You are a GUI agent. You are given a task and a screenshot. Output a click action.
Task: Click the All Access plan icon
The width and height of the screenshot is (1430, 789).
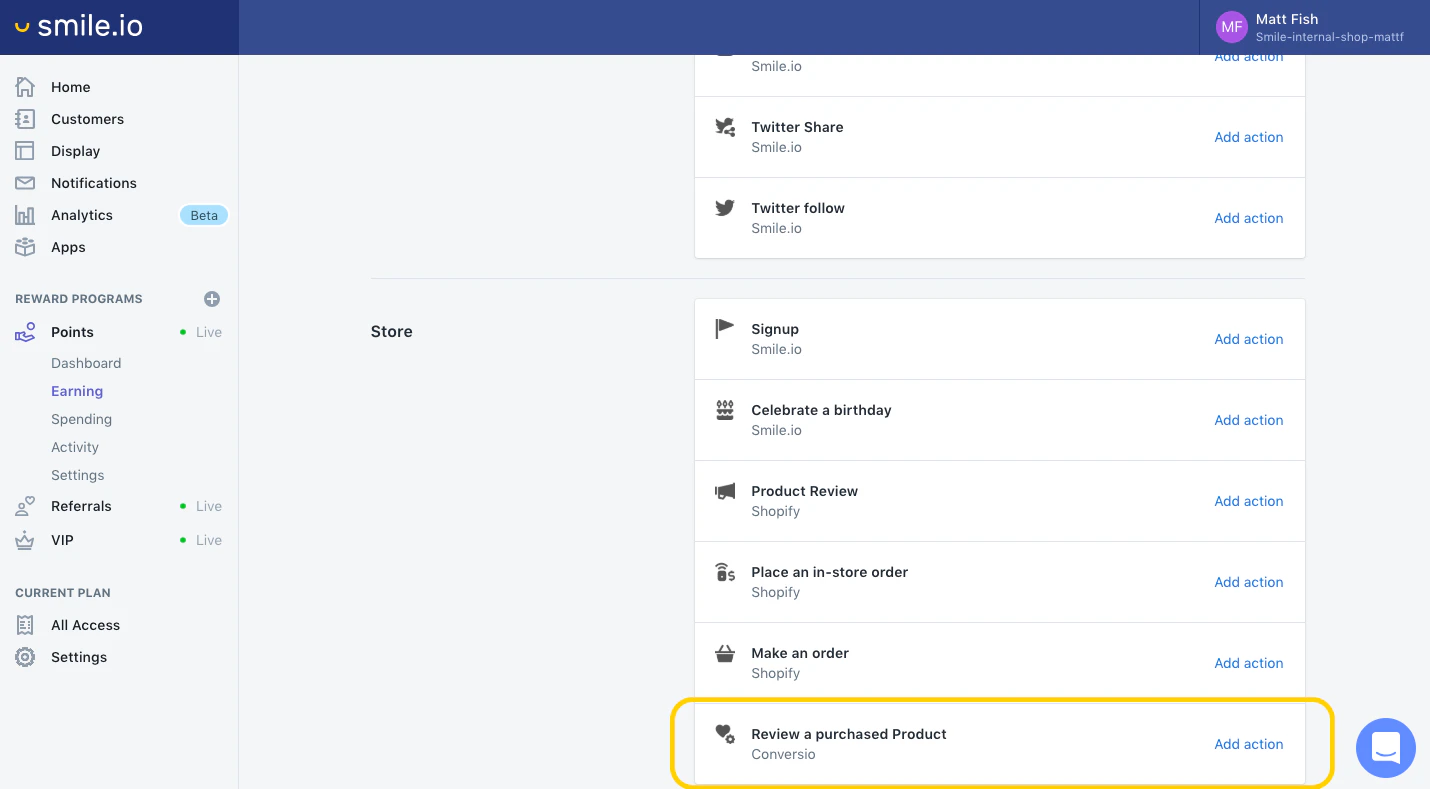click(x=25, y=625)
